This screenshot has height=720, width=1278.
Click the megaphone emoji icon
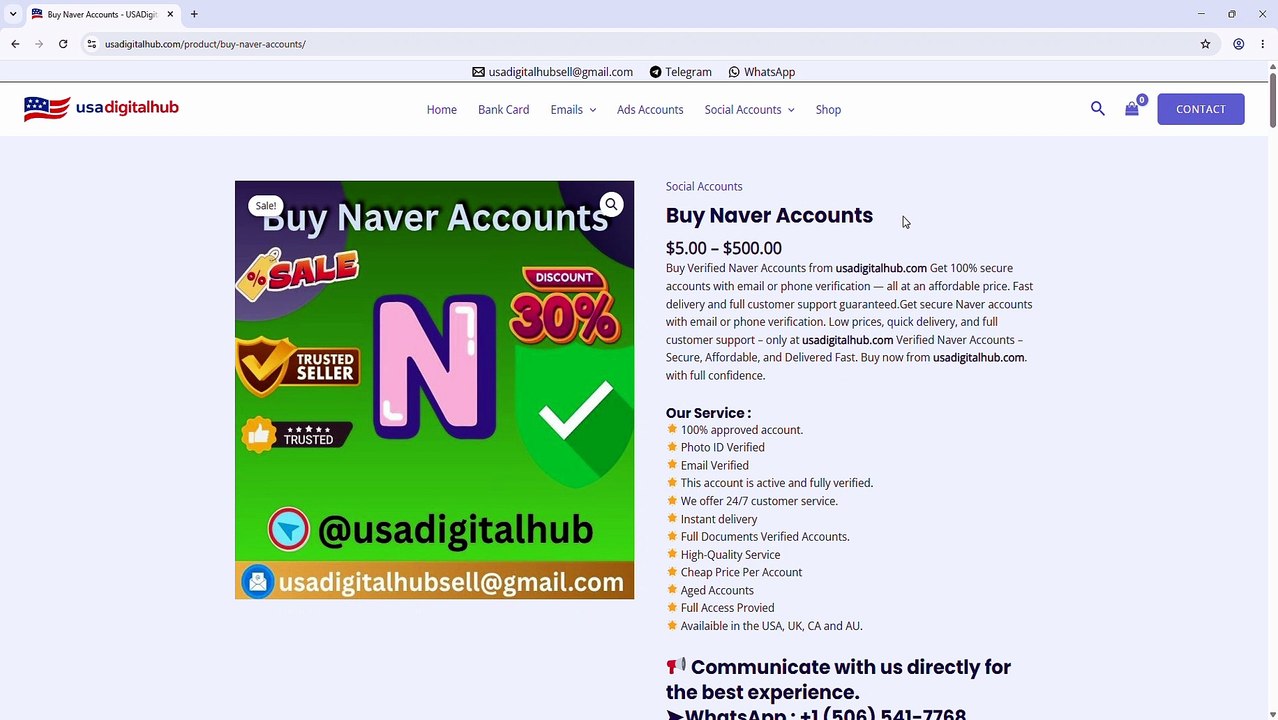(676, 666)
